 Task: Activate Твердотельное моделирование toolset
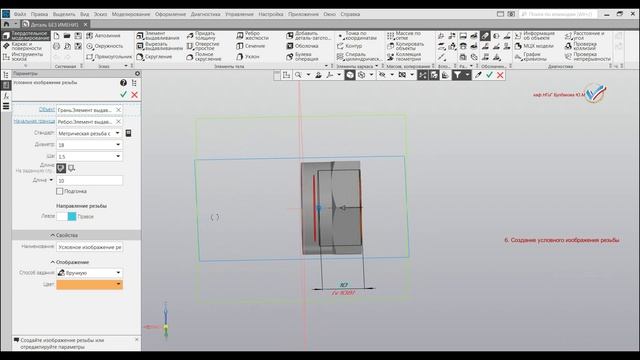26,36
